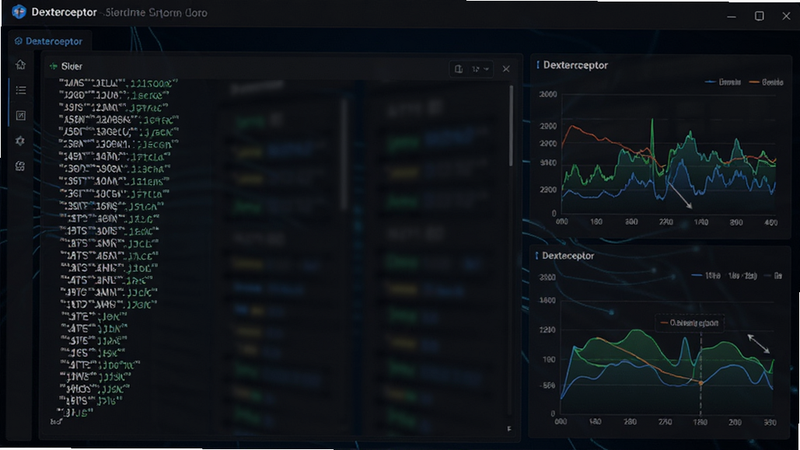Click the orange data point marker in lower chart
Screen dimensions: 800x450
pos(701,383)
